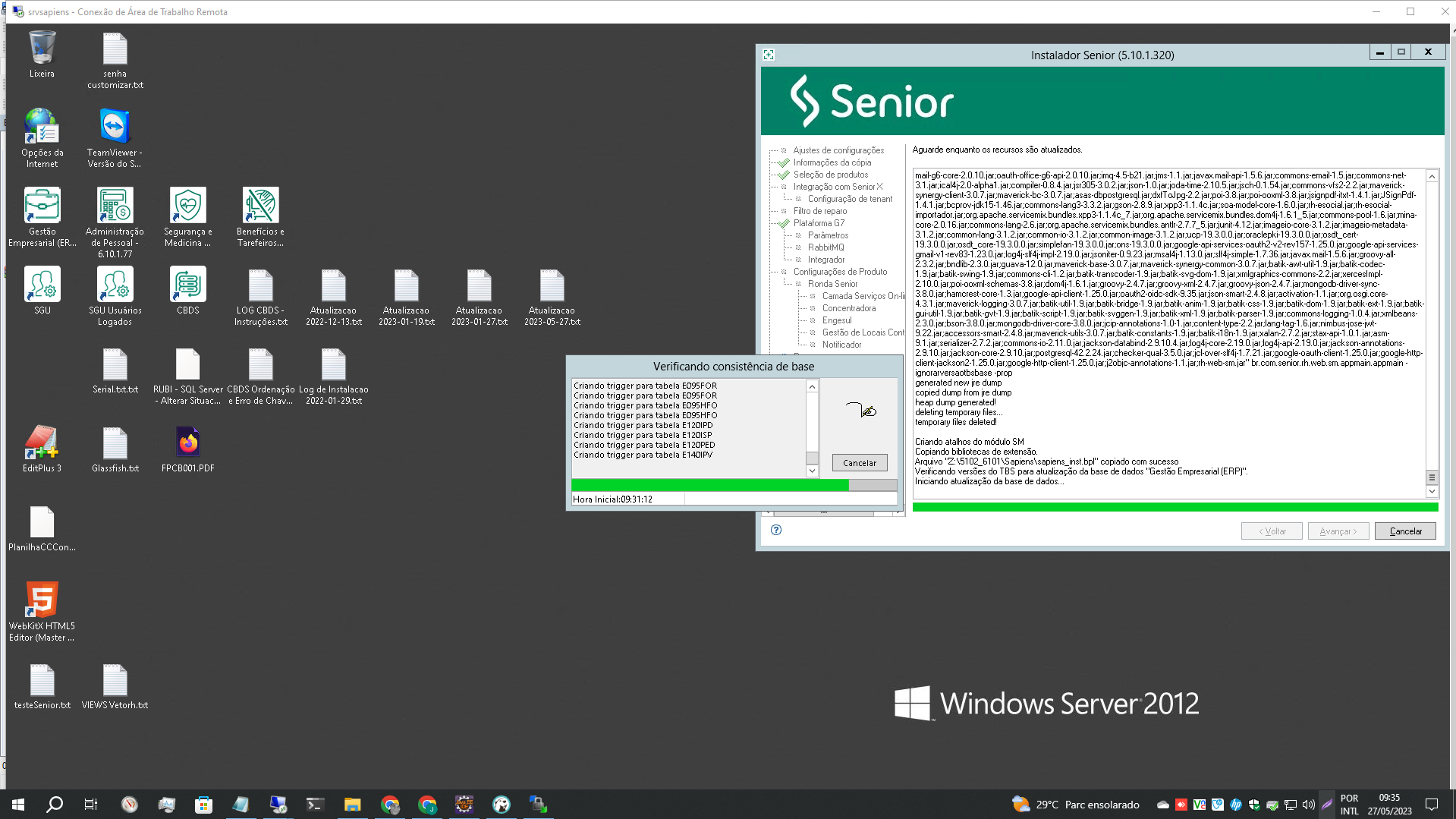This screenshot has height=819, width=1456.
Task: Open the notification center icon
Action: click(x=1432, y=804)
